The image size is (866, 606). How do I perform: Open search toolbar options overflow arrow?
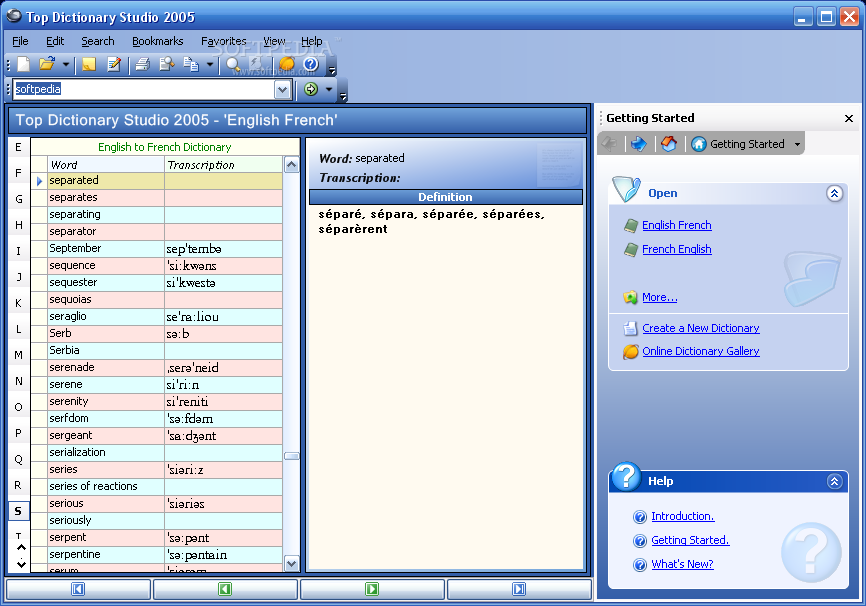click(x=343, y=96)
